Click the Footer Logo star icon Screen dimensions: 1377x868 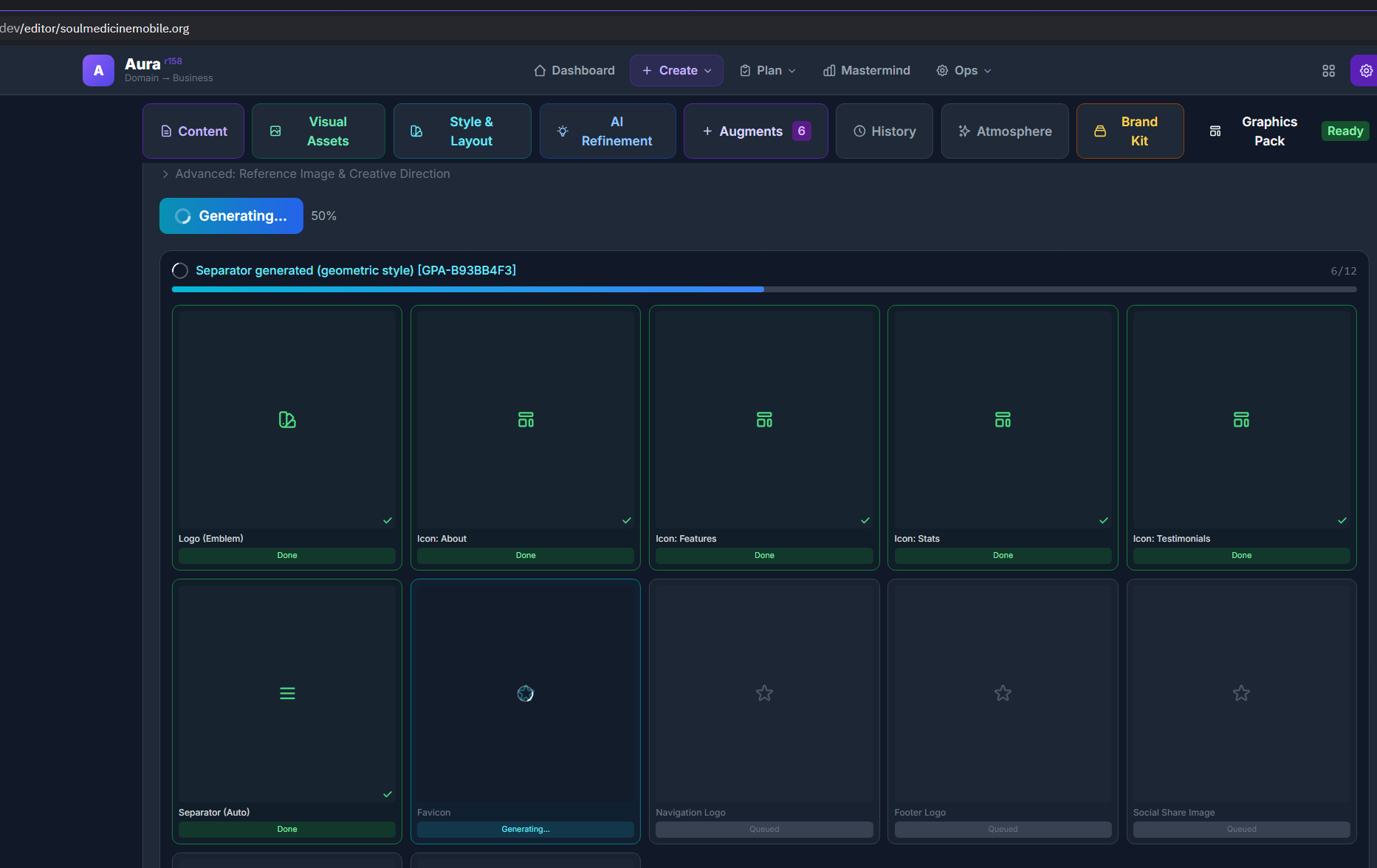1003,693
